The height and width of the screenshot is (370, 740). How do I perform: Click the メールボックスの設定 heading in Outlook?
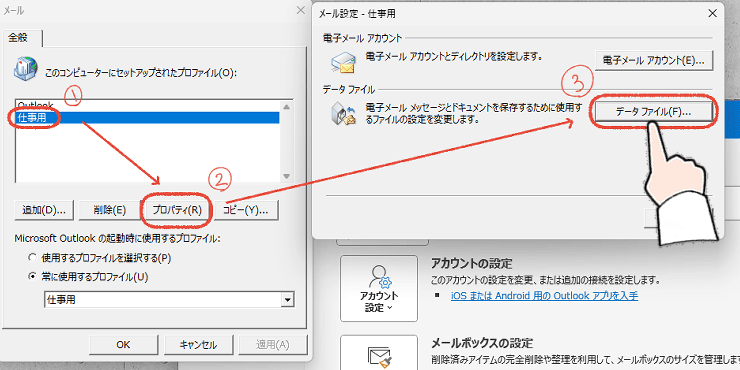coord(482,343)
